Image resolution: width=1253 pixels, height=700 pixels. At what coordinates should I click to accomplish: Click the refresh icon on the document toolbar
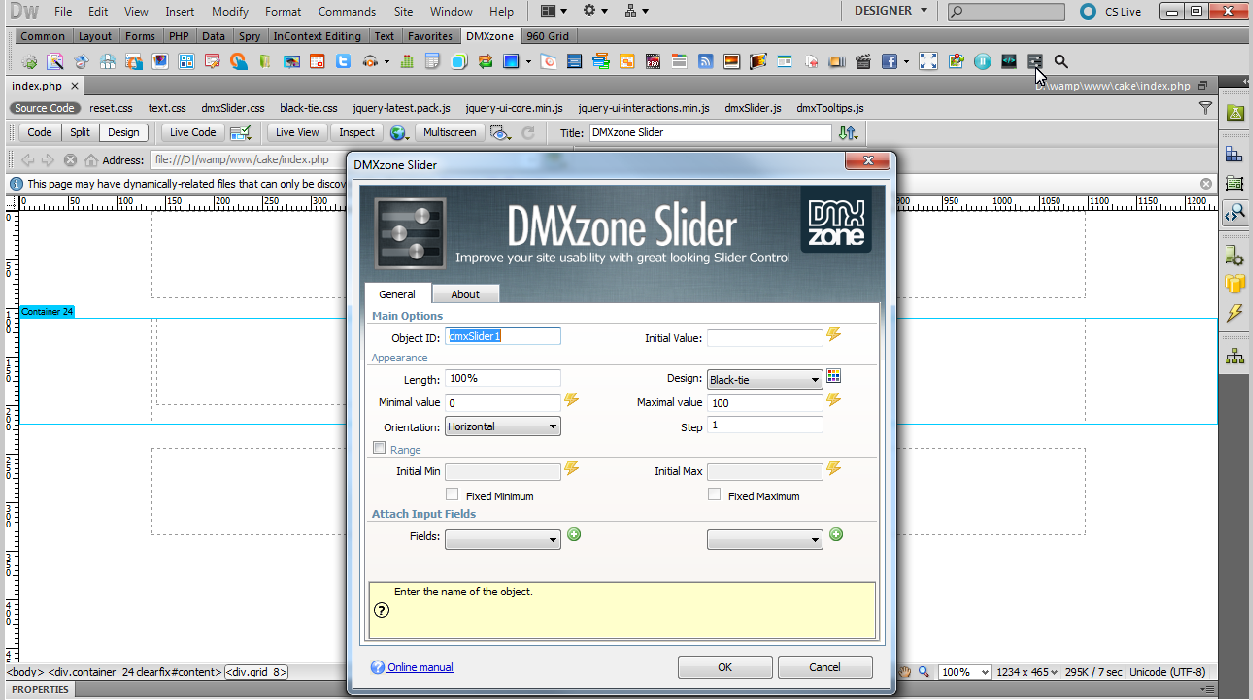tap(528, 132)
